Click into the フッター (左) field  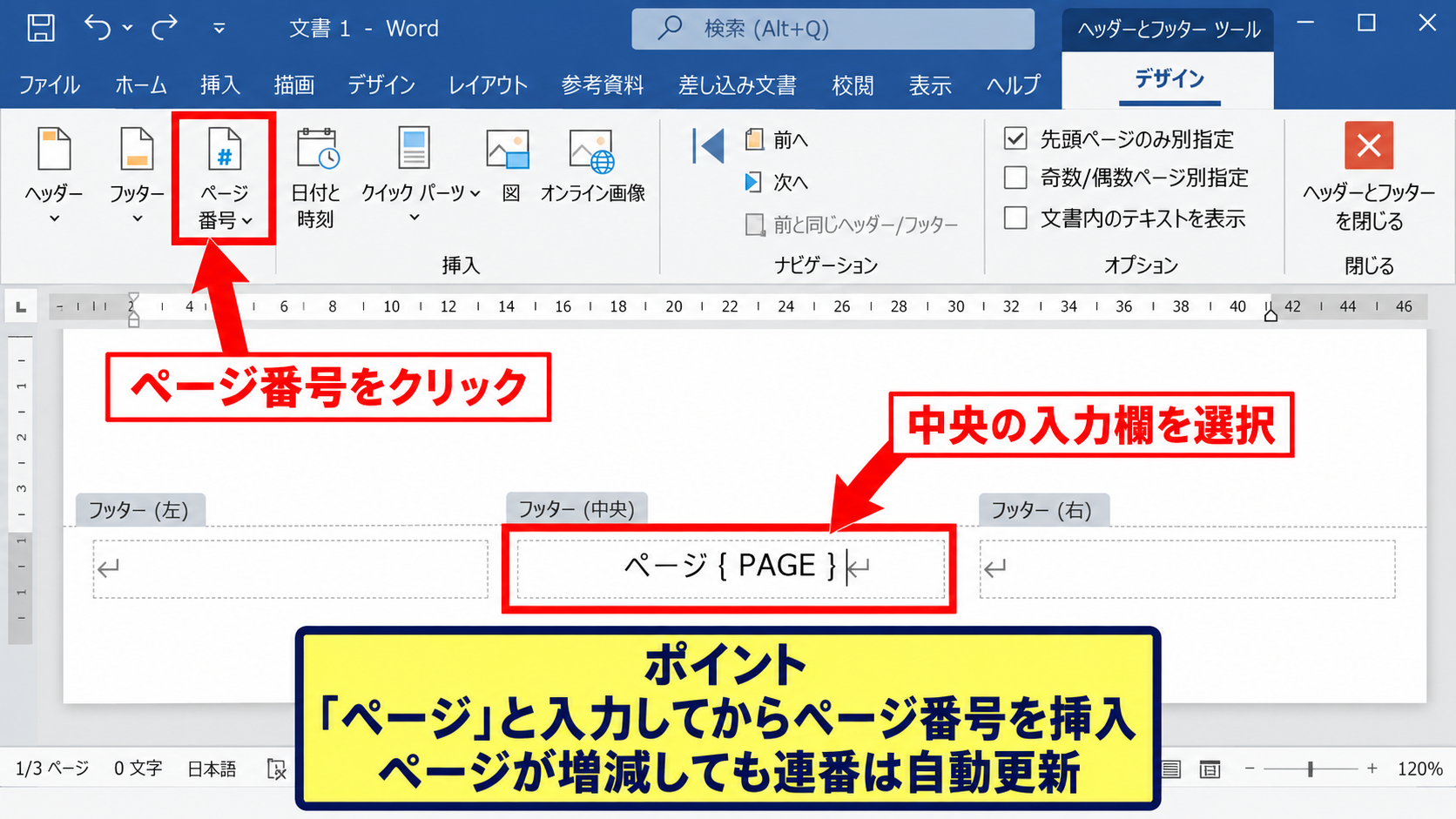pyautogui.click(x=290, y=568)
